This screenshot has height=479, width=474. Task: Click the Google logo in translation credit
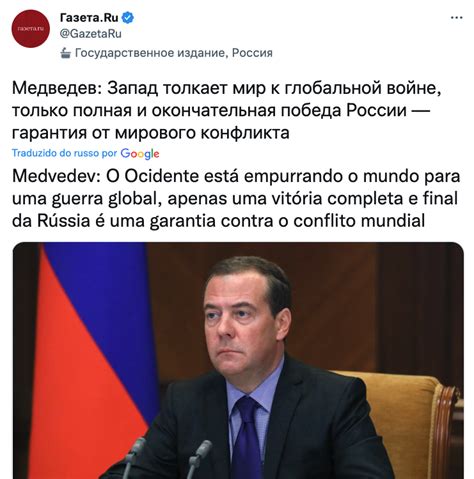click(x=140, y=154)
